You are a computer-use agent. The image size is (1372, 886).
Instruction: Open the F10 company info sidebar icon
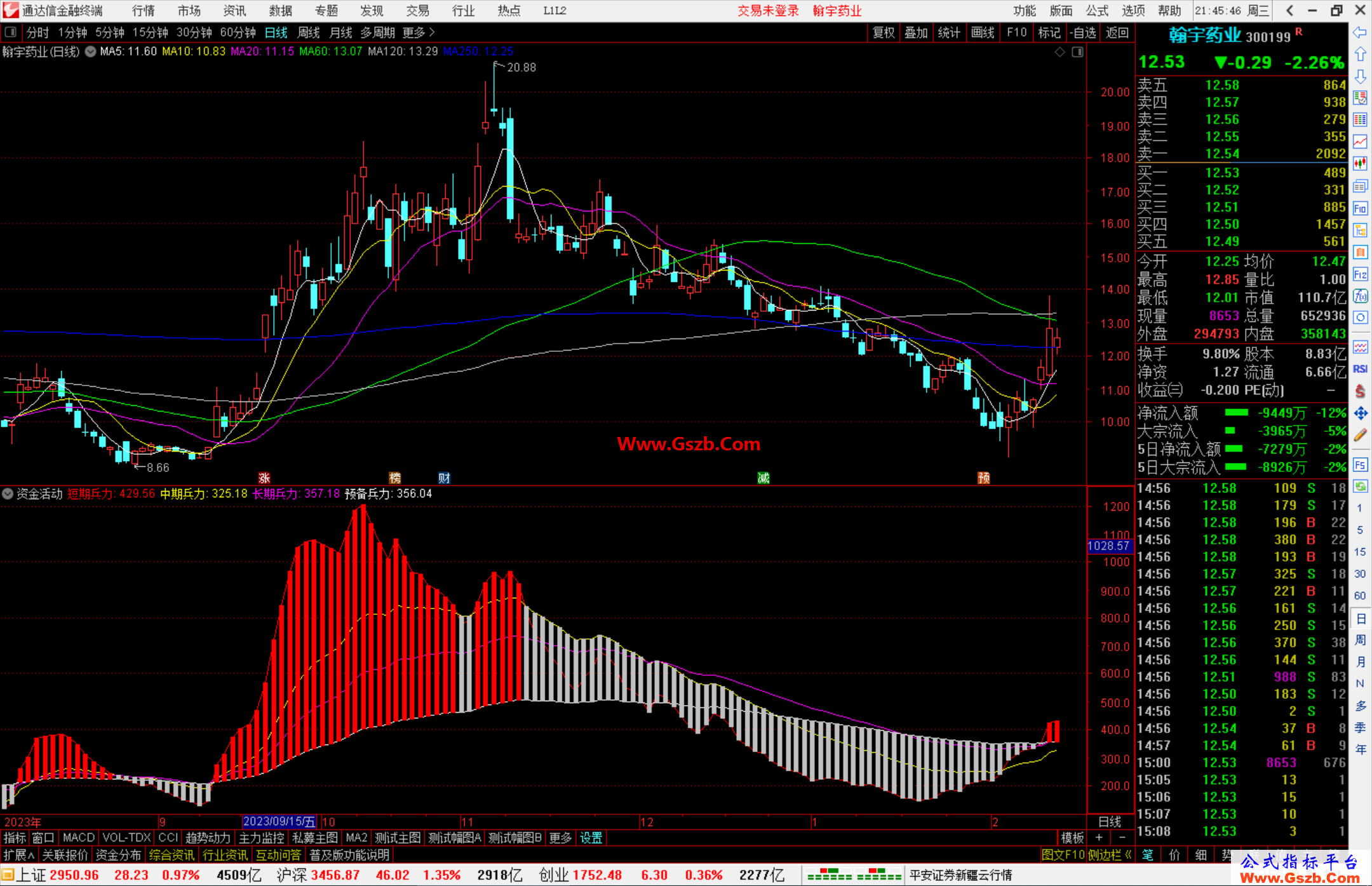(1360, 208)
